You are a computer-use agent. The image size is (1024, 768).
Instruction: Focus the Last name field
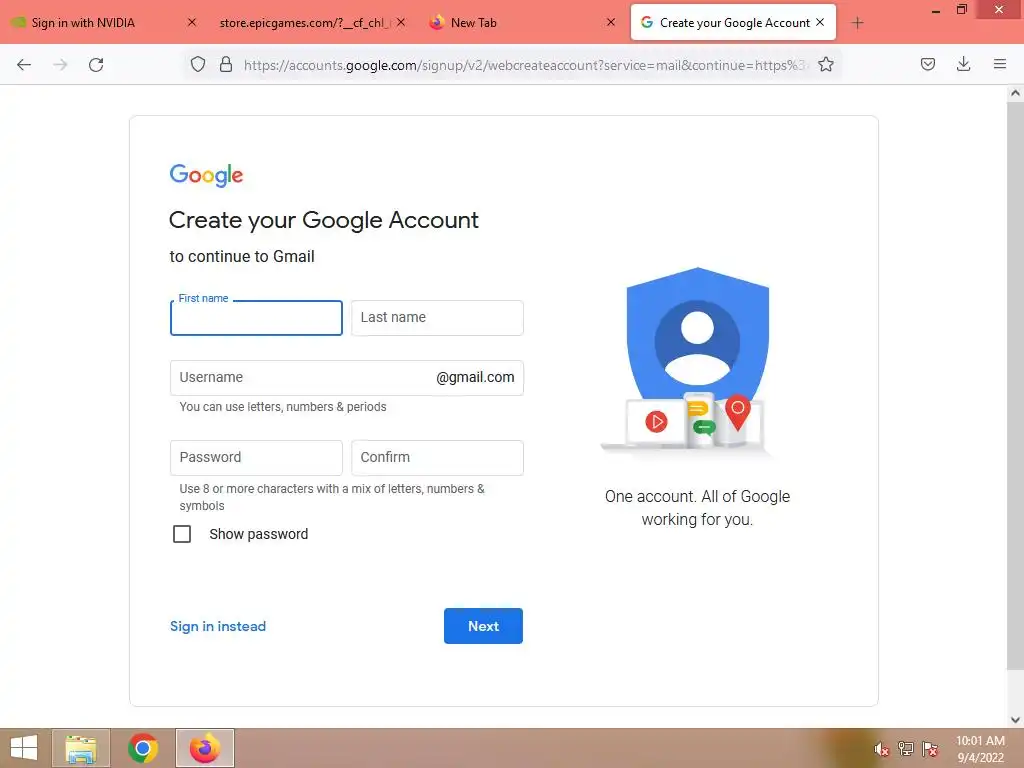coord(437,318)
